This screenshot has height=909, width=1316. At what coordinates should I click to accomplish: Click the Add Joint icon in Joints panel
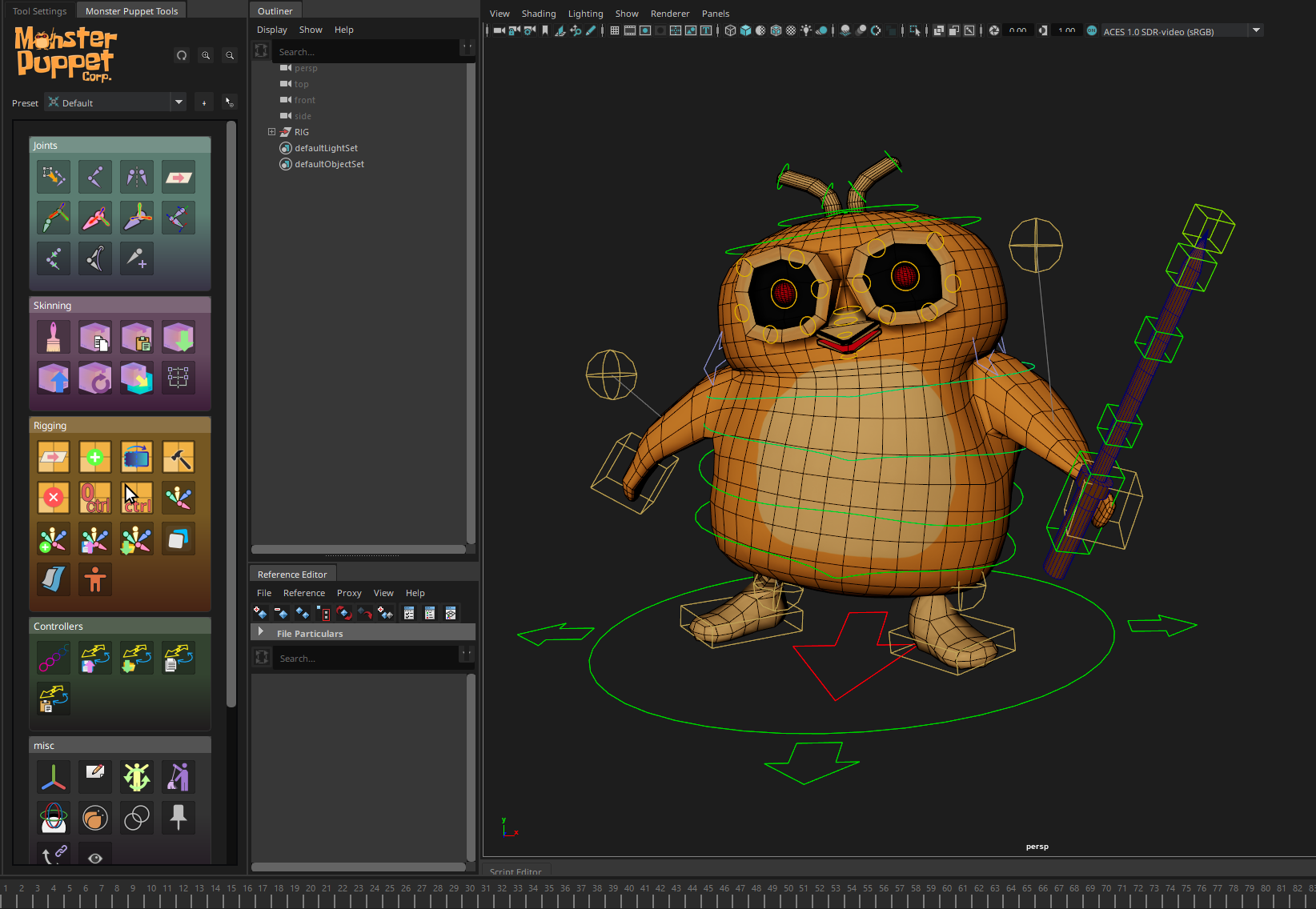[136, 258]
